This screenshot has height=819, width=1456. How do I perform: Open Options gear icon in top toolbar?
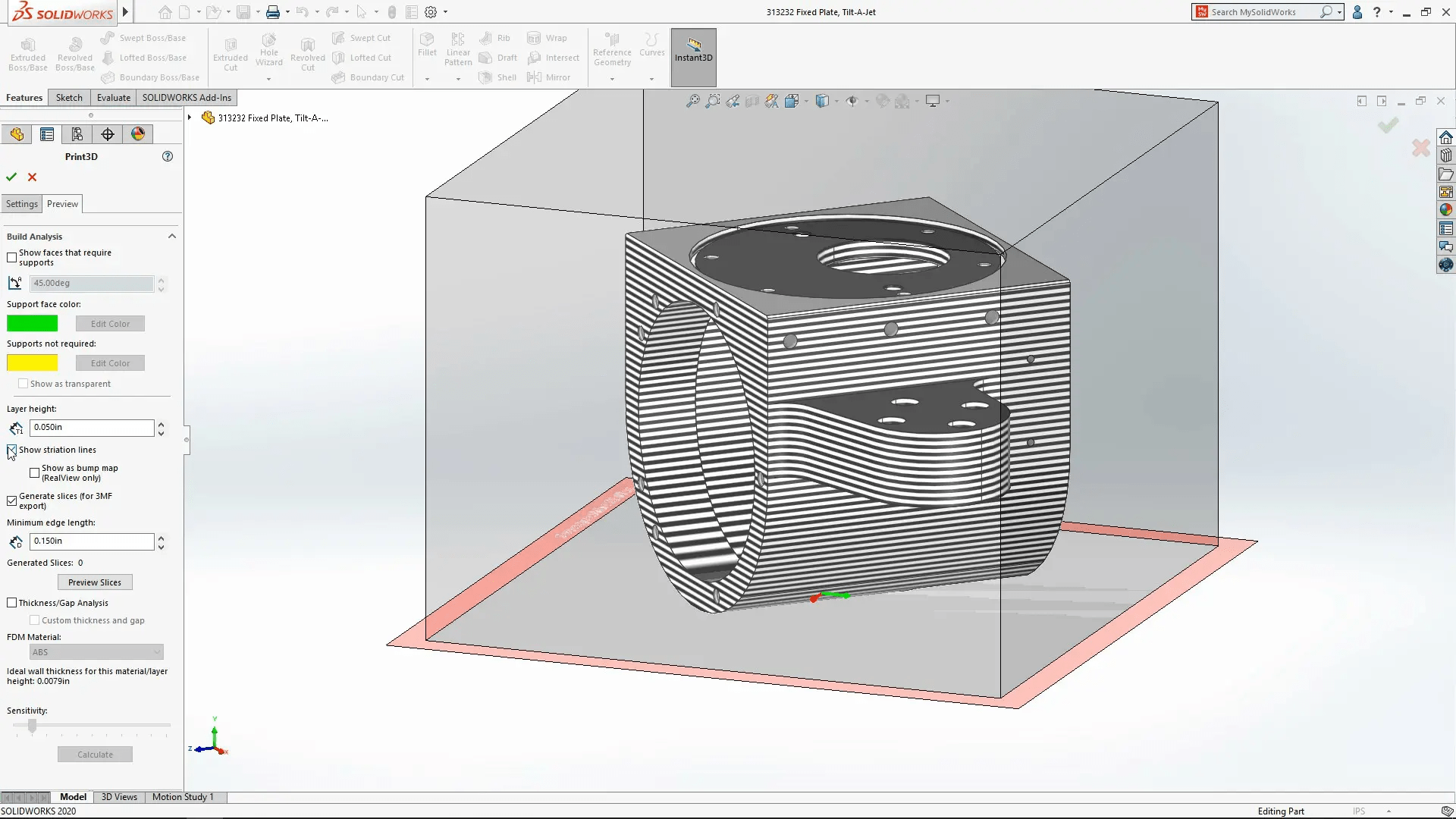[x=431, y=12]
